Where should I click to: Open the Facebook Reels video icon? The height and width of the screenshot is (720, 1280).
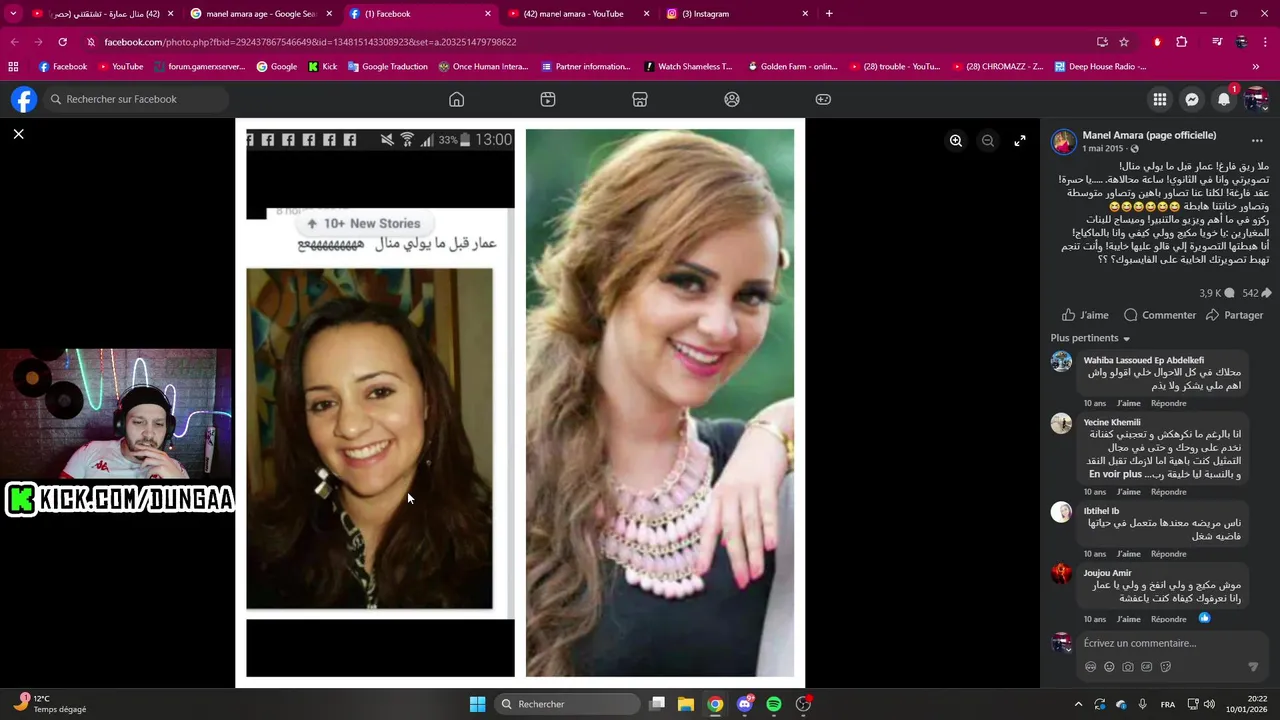click(x=548, y=99)
